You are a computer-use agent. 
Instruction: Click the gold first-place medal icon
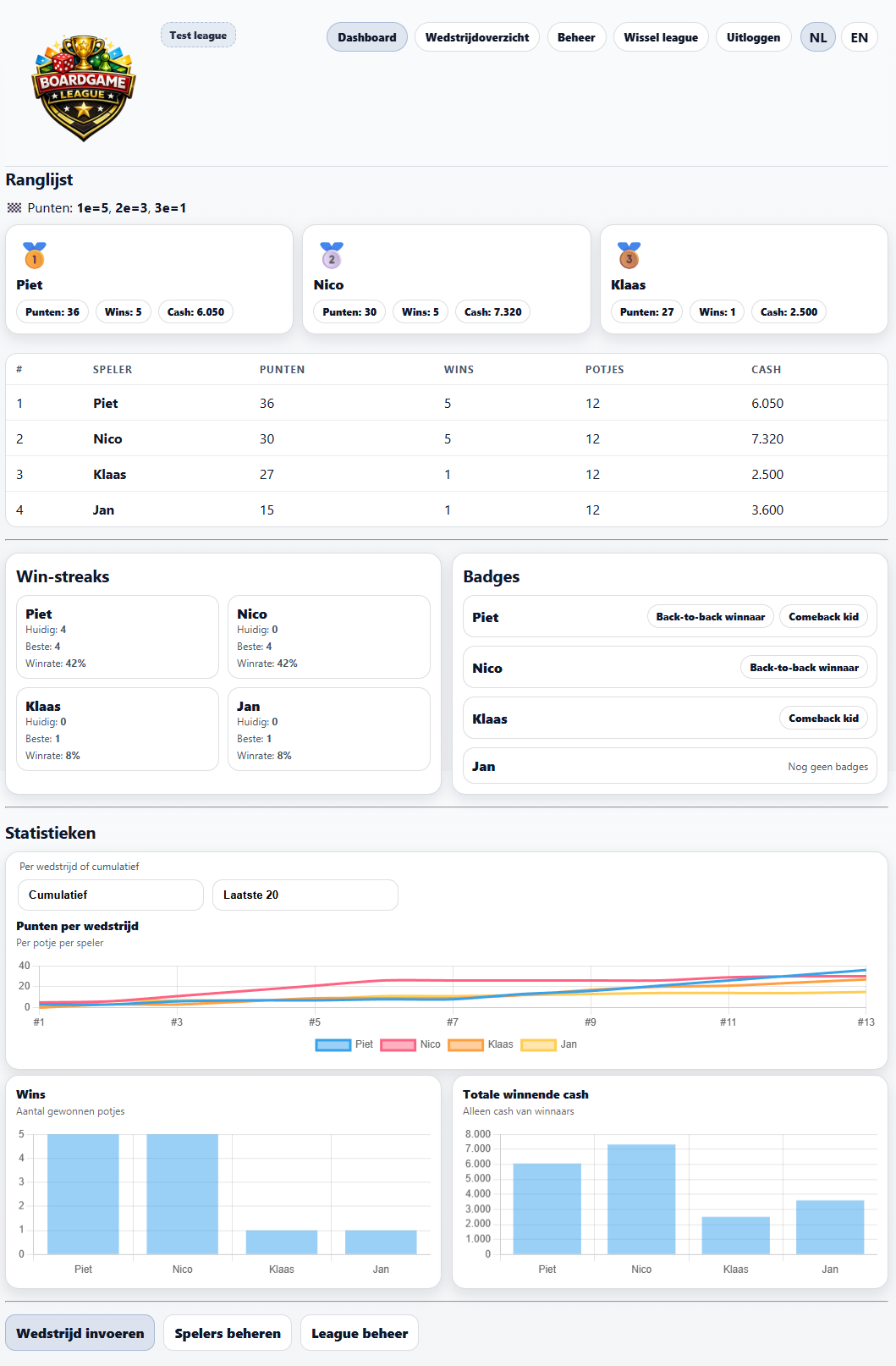pos(35,256)
